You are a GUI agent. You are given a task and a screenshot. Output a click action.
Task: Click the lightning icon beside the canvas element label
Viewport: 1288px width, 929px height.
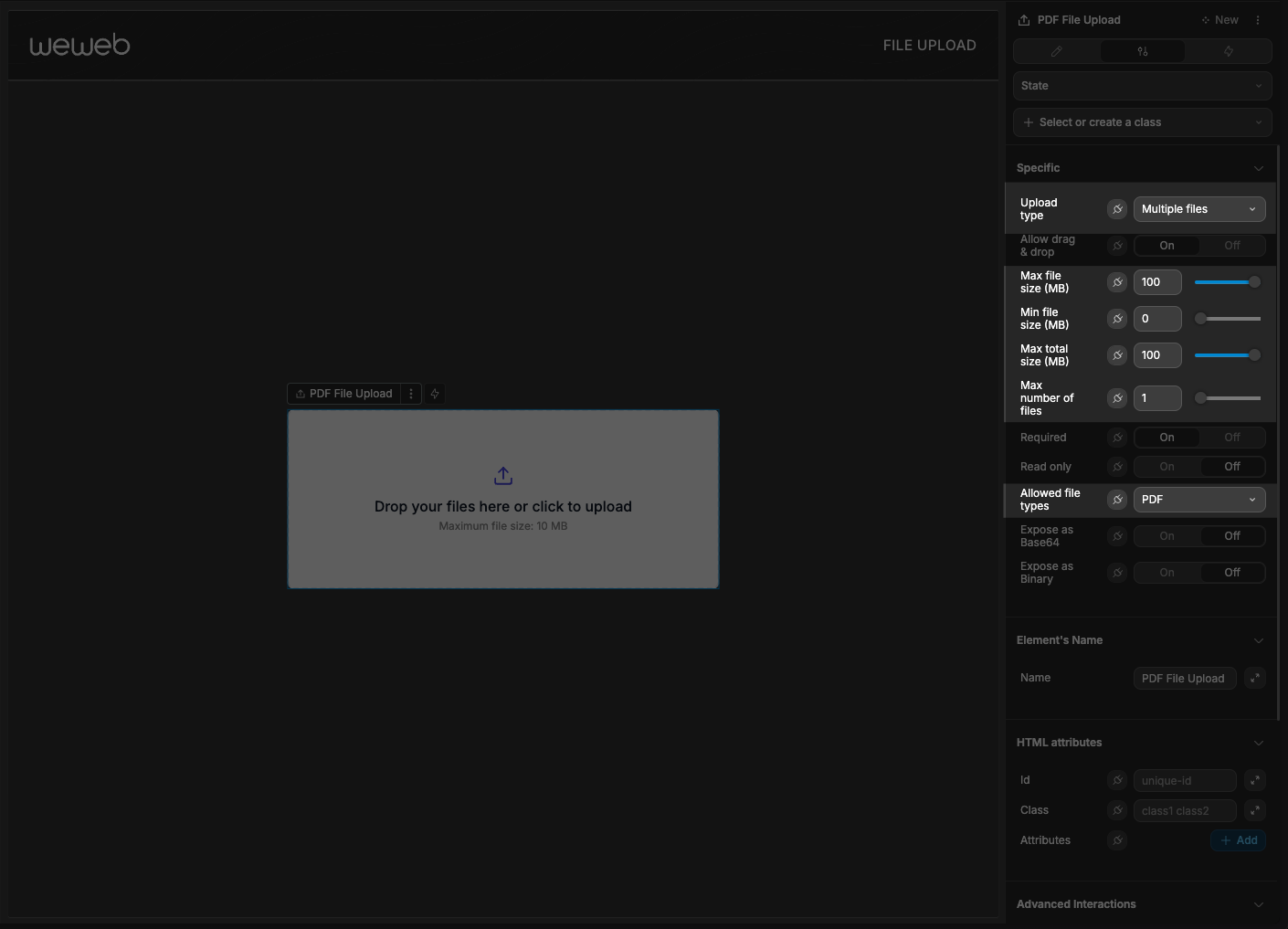coord(435,394)
